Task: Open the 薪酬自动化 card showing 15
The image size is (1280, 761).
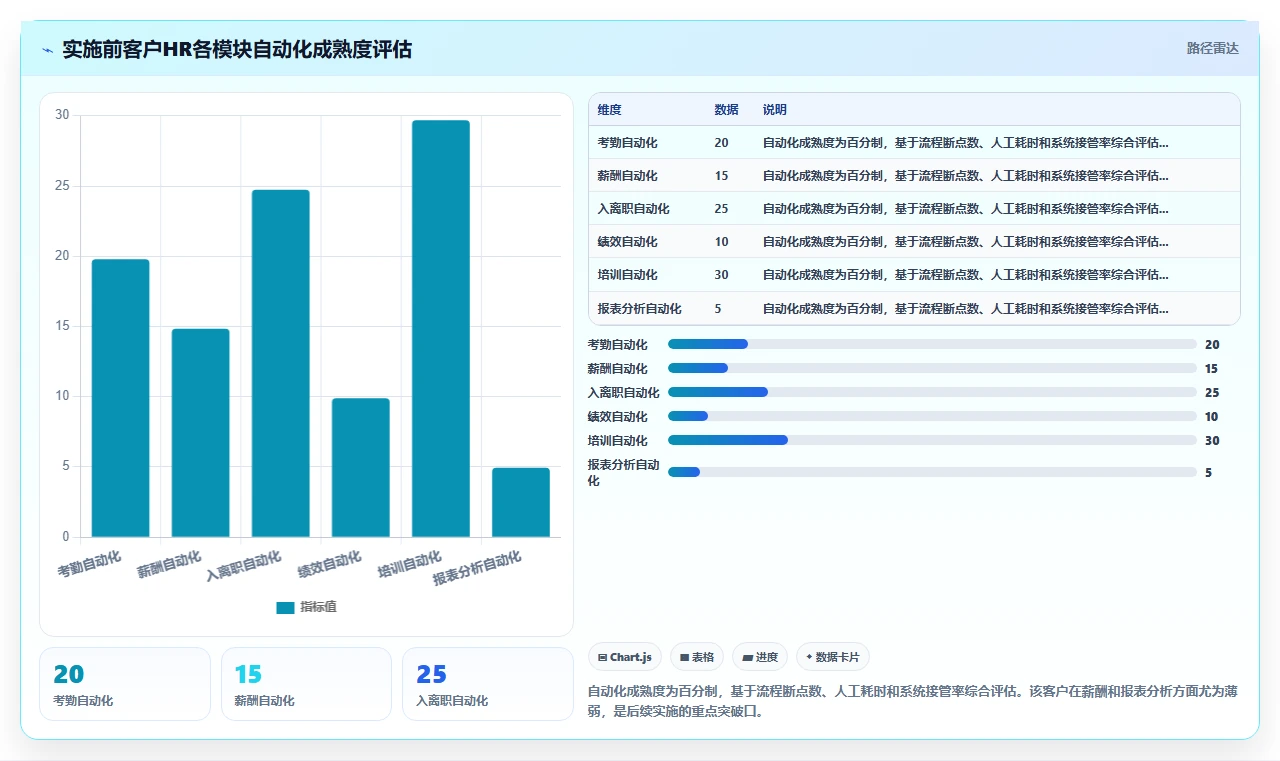Action: [306, 684]
